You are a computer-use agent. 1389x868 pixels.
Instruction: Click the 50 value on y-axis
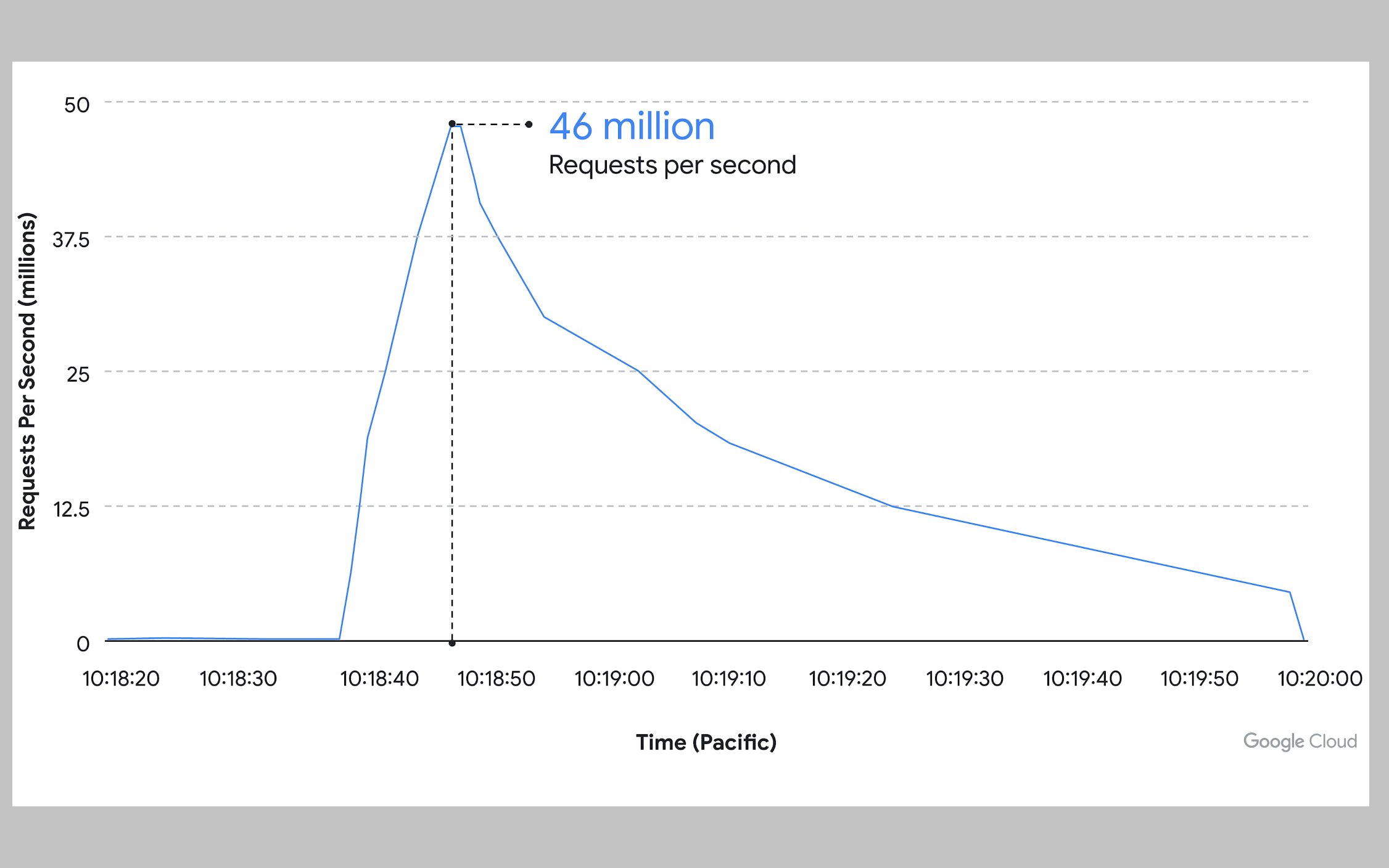pyautogui.click(x=77, y=105)
